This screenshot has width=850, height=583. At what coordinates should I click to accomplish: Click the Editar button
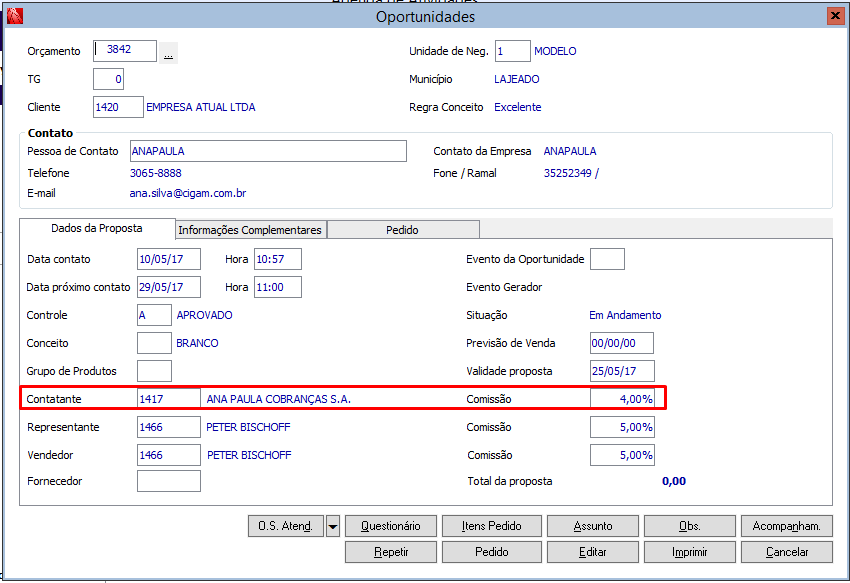click(x=593, y=552)
